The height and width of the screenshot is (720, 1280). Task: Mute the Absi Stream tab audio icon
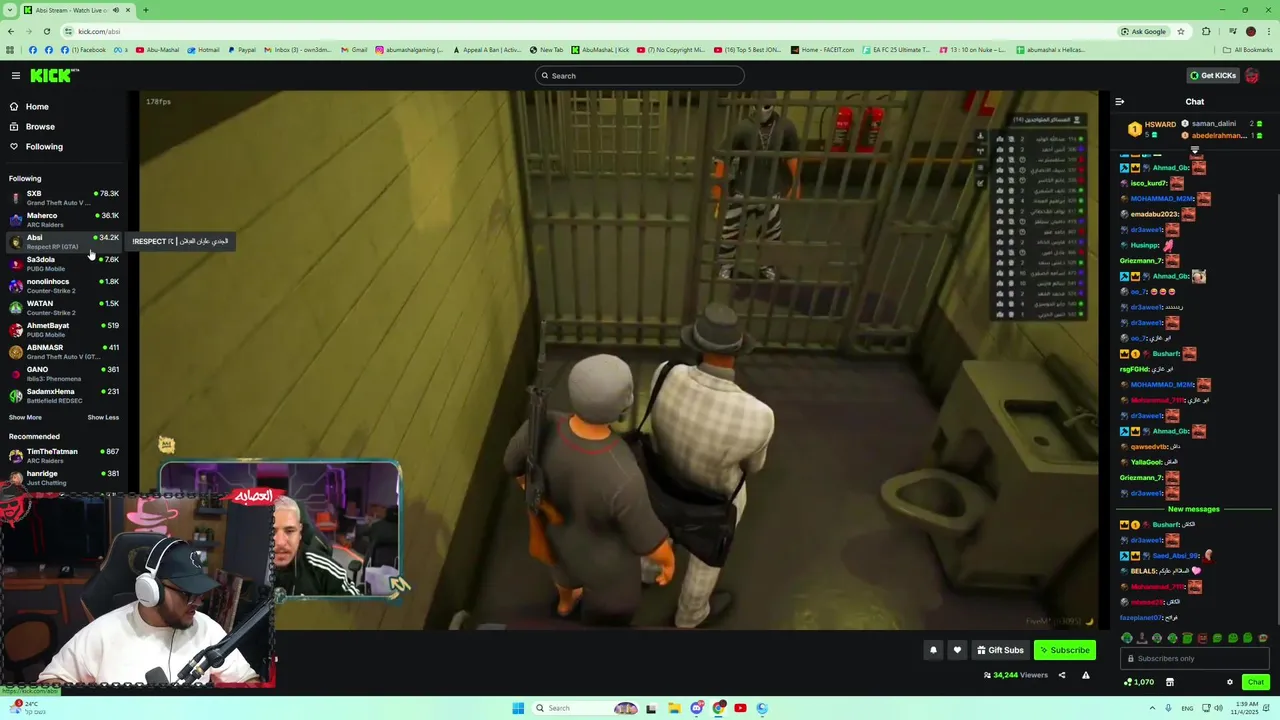point(116,10)
